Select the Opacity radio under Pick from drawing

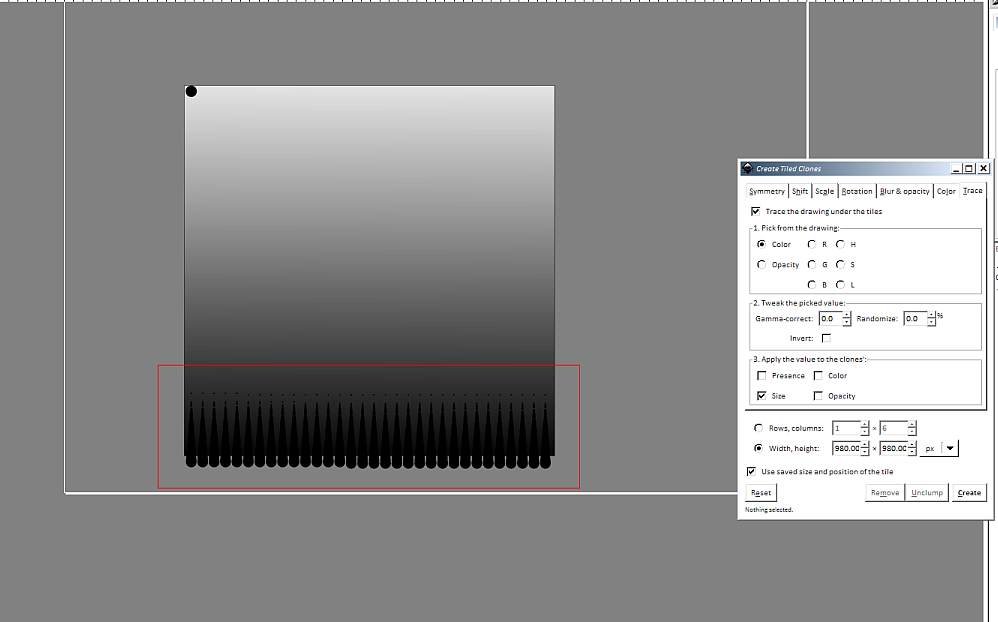762,265
